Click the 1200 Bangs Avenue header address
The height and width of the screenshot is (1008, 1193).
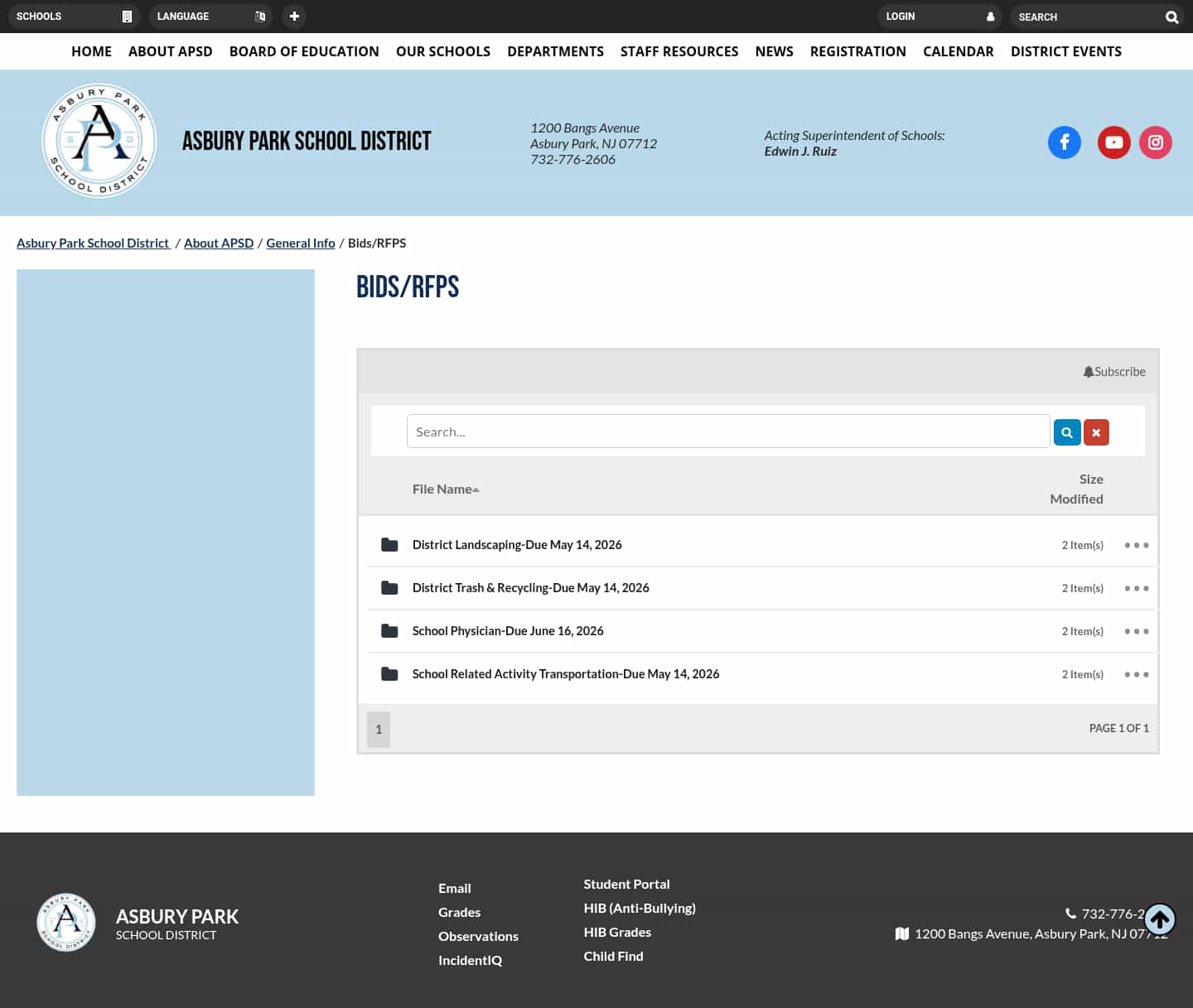tap(585, 128)
